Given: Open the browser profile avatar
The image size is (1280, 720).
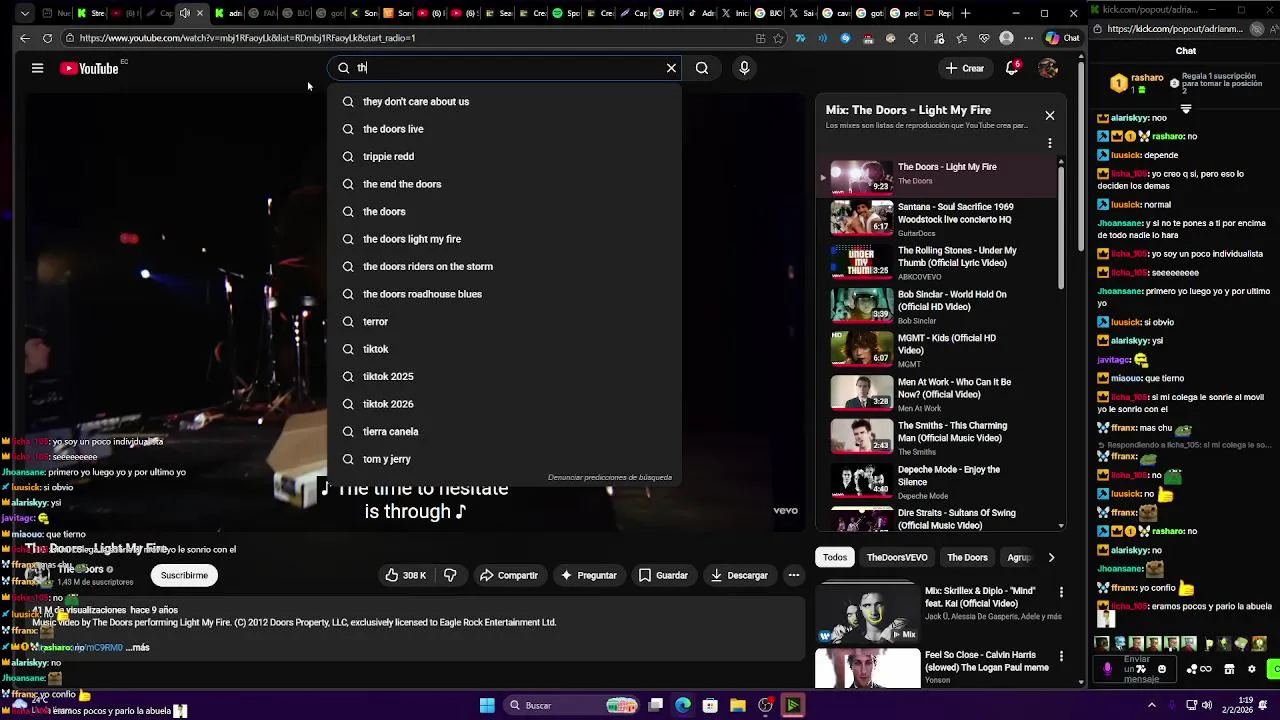Looking at the screenshot, I should tap(1006, 38).
